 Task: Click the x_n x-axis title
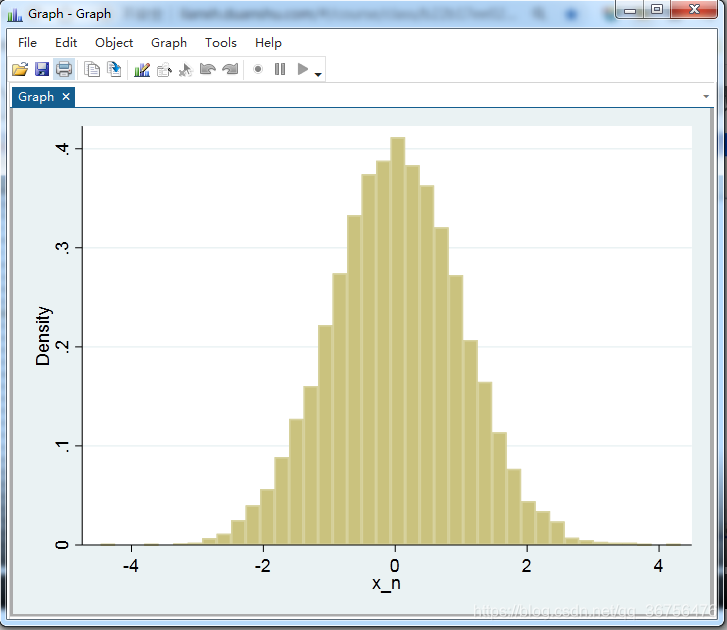coord(386,583)
